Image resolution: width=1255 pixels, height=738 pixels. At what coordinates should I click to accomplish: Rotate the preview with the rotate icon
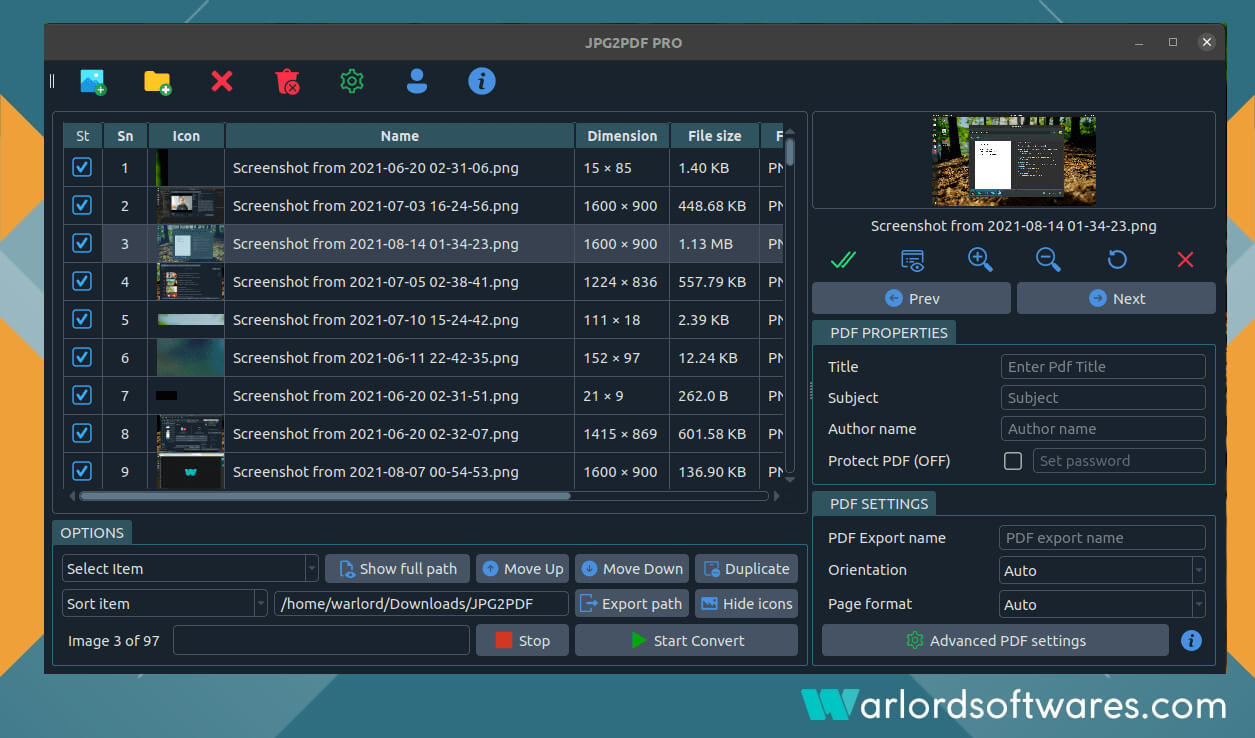1117,260
